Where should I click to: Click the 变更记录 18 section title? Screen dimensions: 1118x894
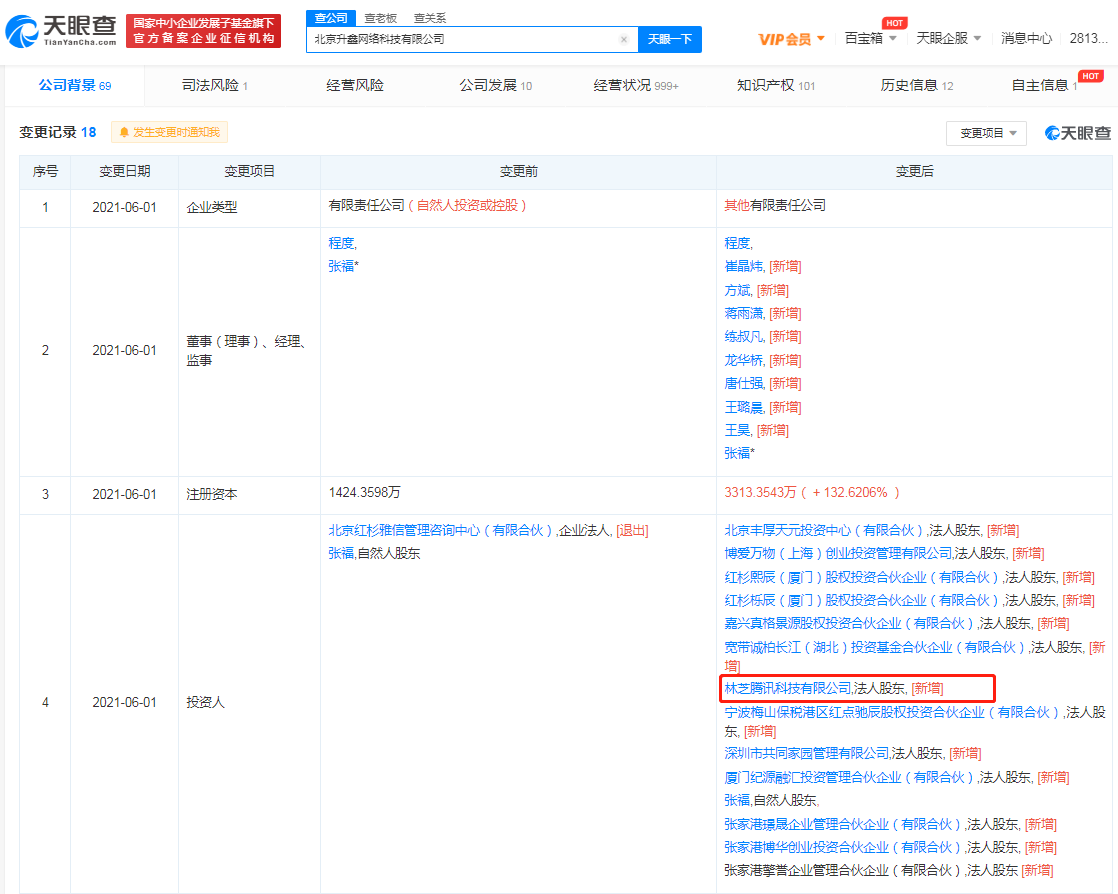(x=58, y=133)
